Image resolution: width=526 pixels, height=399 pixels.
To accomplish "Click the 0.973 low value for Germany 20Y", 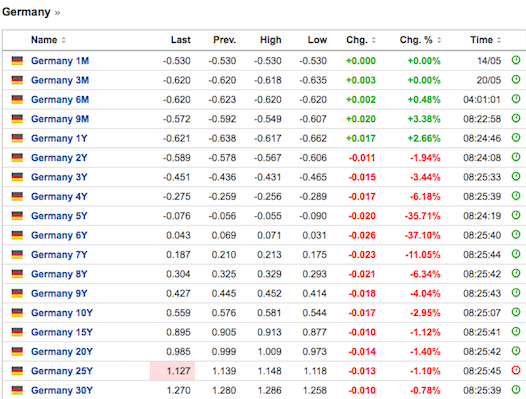I will [x=315, y=351].
